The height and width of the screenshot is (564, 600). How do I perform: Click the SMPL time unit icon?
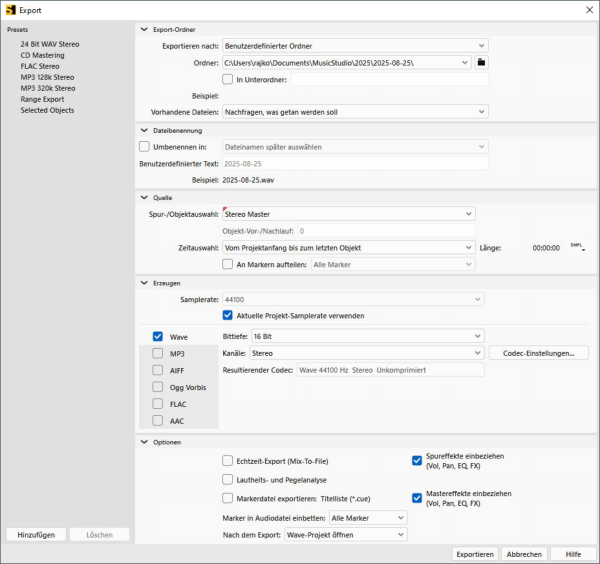click(x=577, y=246)
